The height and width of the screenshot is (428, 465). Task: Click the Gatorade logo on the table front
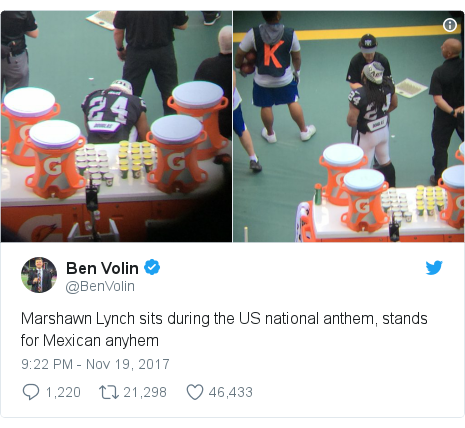[x=40, y=228]
